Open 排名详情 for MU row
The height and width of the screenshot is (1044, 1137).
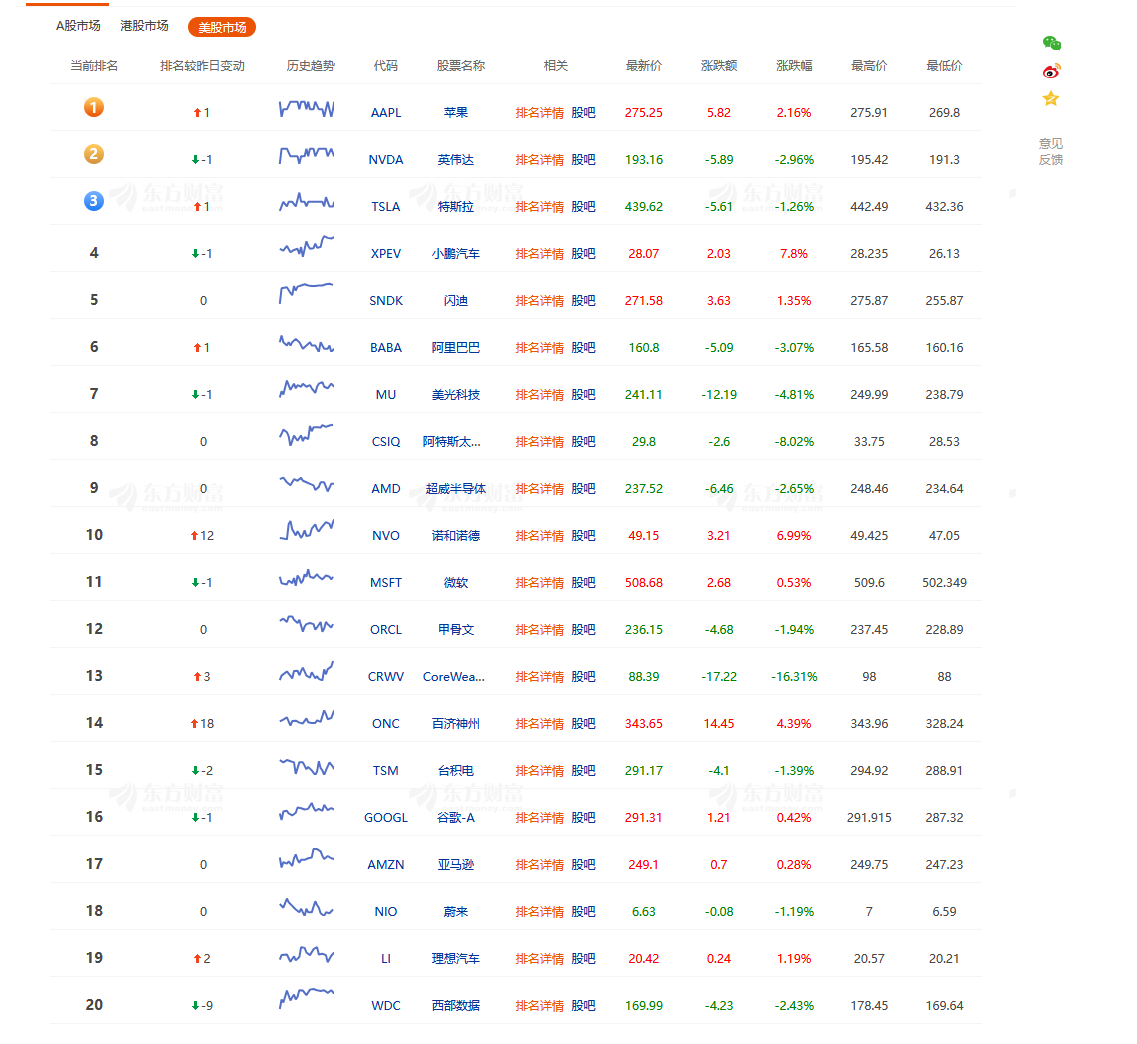[x=539, y=395]
